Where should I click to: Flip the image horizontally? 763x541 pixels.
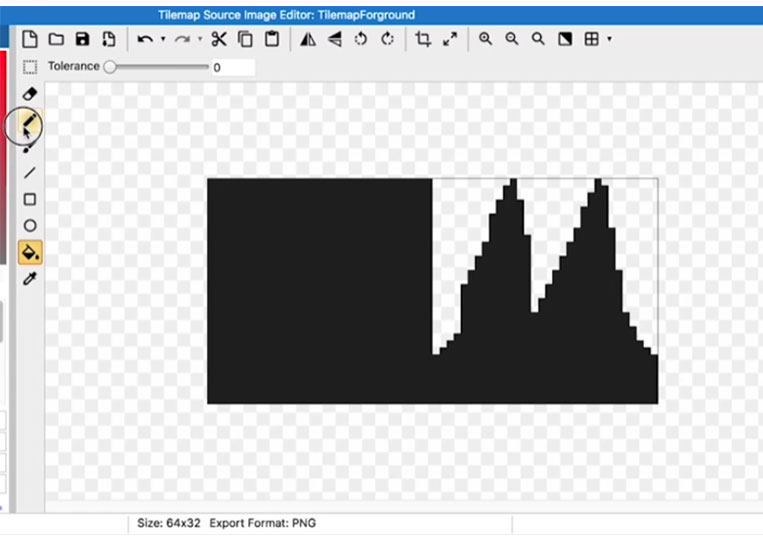click(x=308, y=39)
